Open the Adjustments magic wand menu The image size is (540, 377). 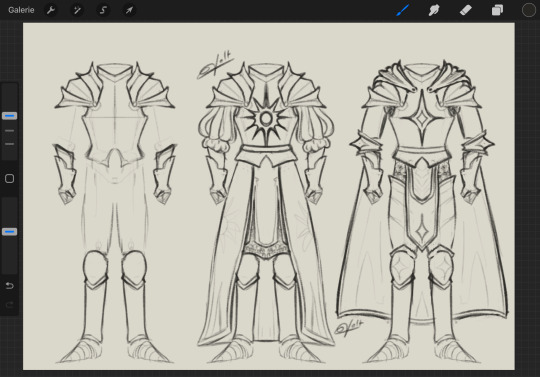(77, 10)
